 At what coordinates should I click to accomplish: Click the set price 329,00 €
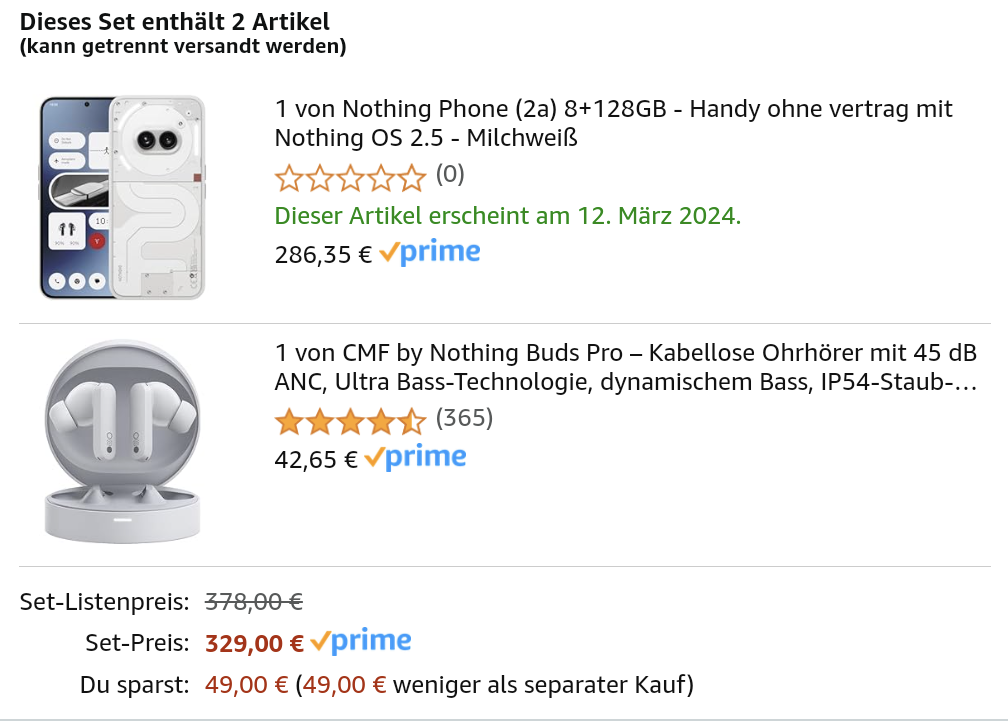coord(254,644)
